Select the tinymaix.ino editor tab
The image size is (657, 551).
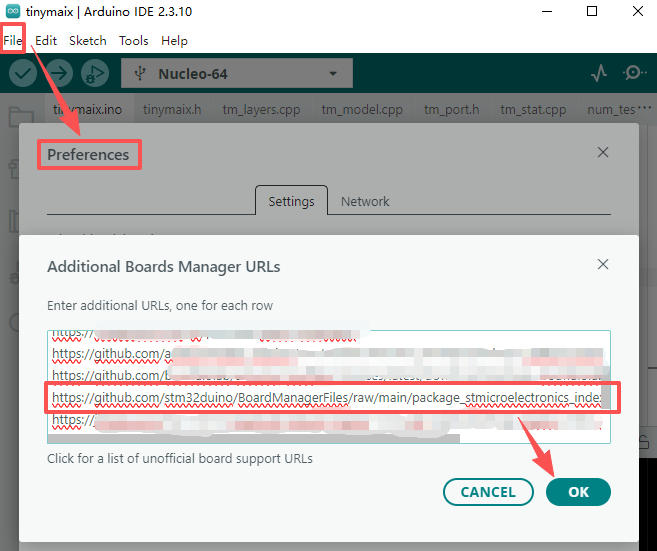click(87, 109)
